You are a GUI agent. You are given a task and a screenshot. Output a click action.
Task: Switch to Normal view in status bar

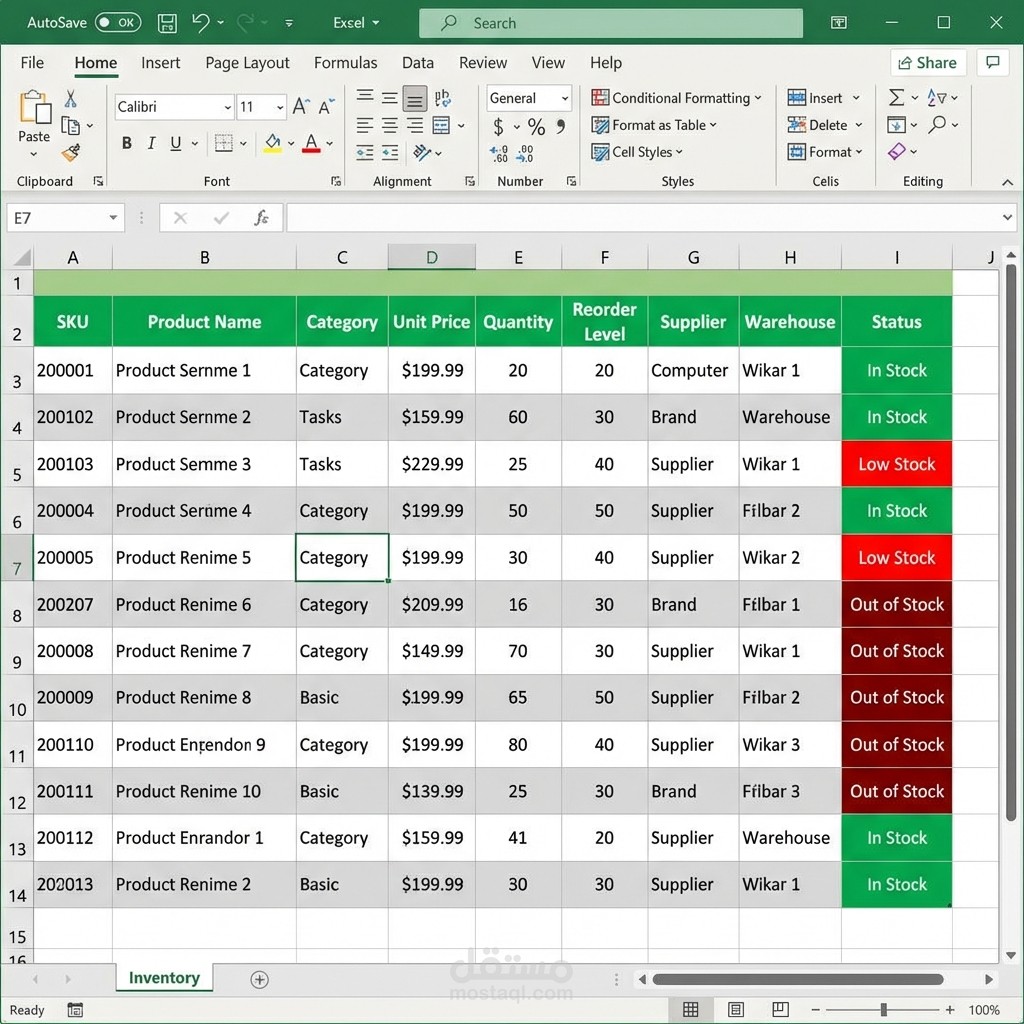690,1010
